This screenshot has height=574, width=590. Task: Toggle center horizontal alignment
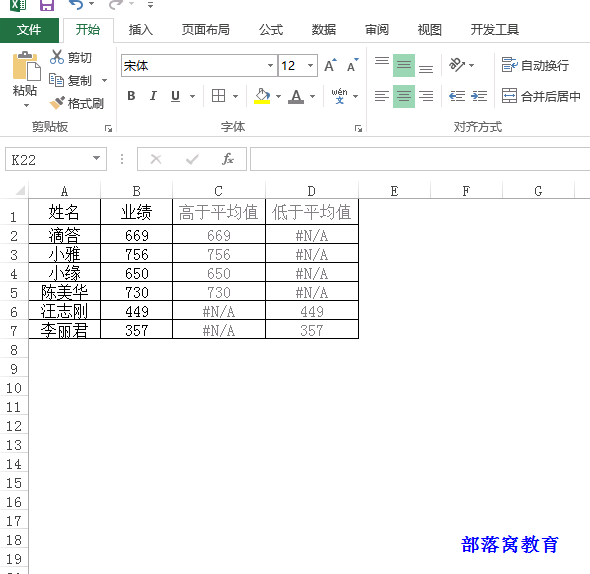tap(404, 96)
